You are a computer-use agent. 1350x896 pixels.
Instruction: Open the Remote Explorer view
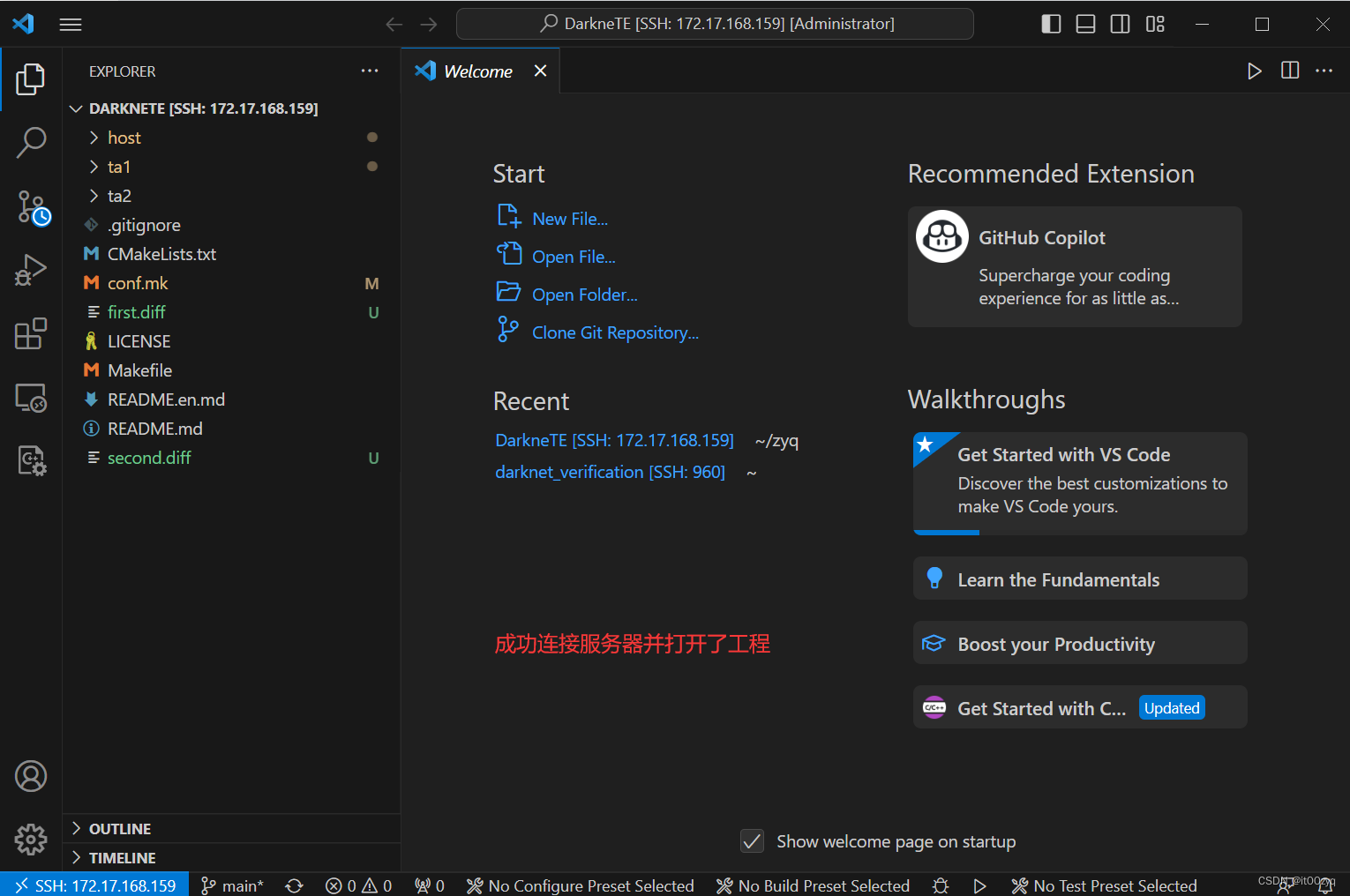31,398
